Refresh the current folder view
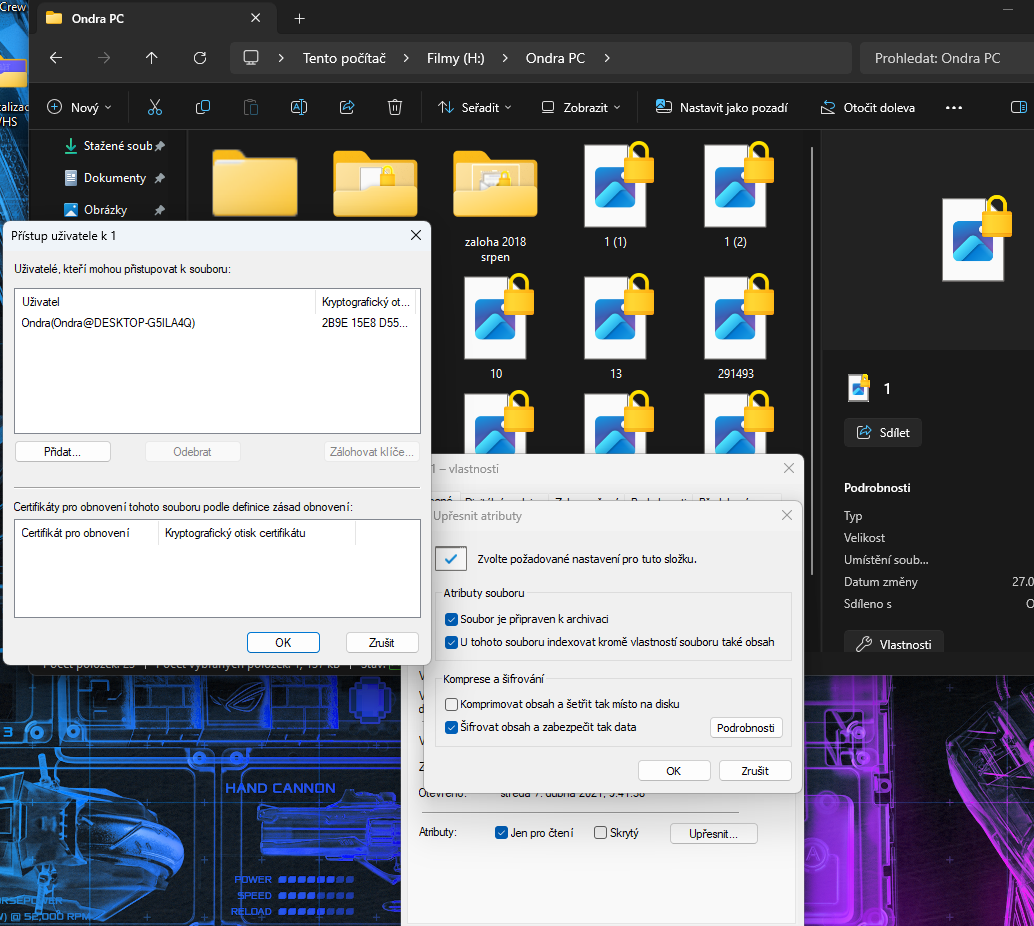Image resolution: width=1034 pixels, height=926 pixels. (x=200, y=58)
